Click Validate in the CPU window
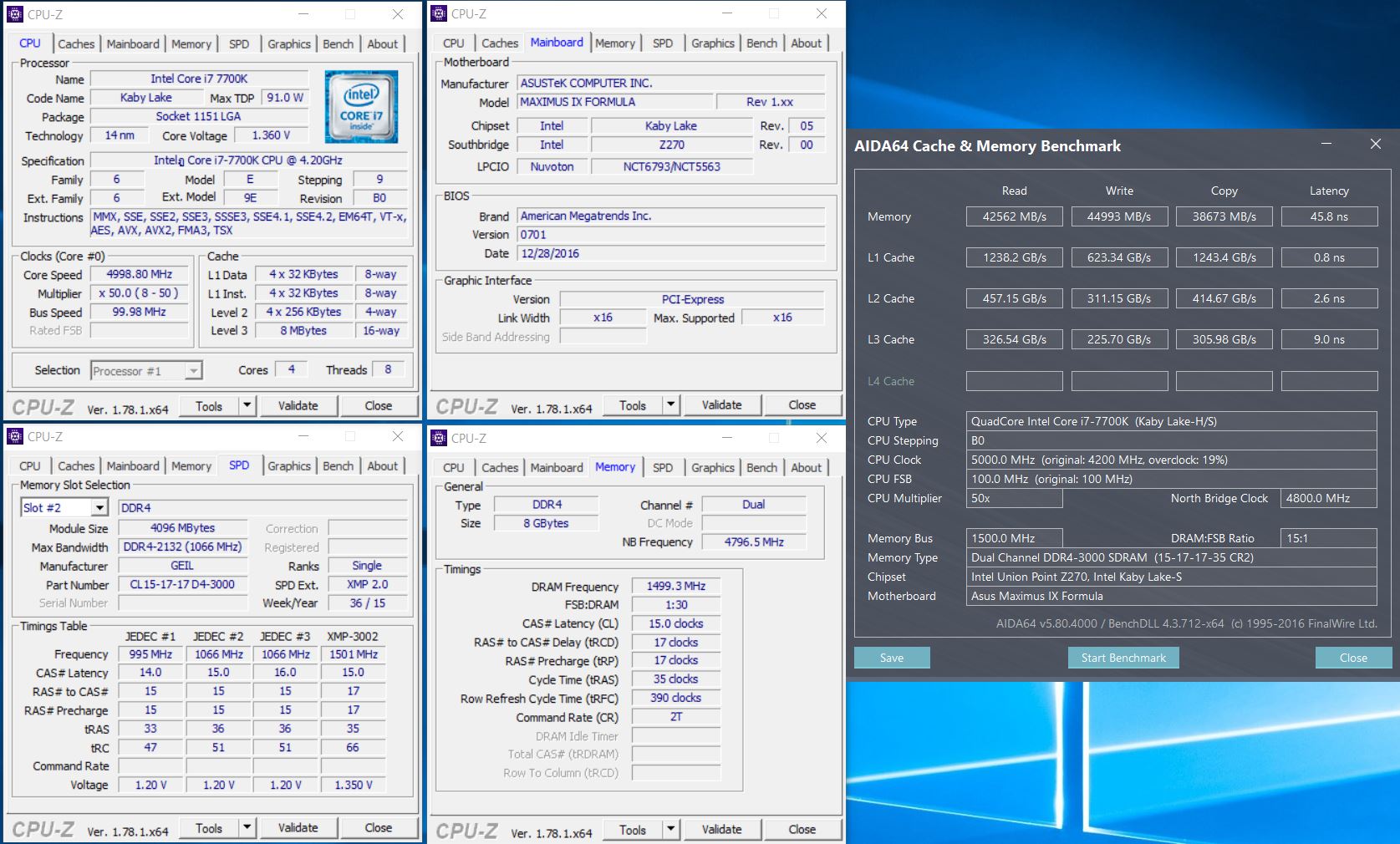 [x=298, y=405]
